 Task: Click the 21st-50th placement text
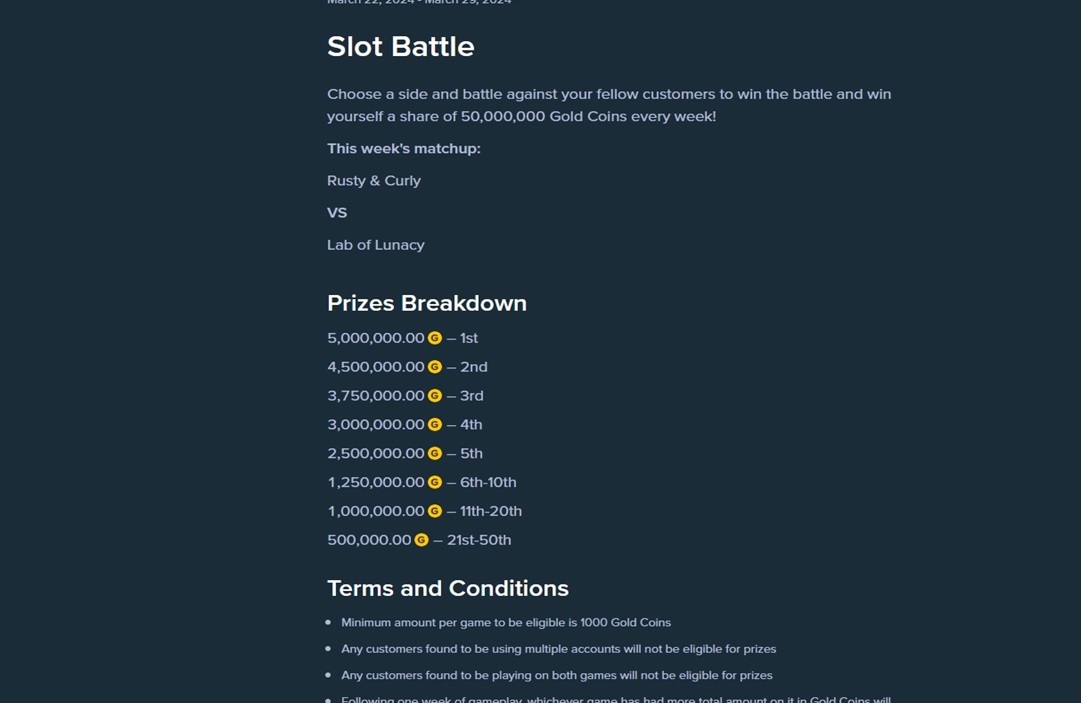click(x=479, y=540)
